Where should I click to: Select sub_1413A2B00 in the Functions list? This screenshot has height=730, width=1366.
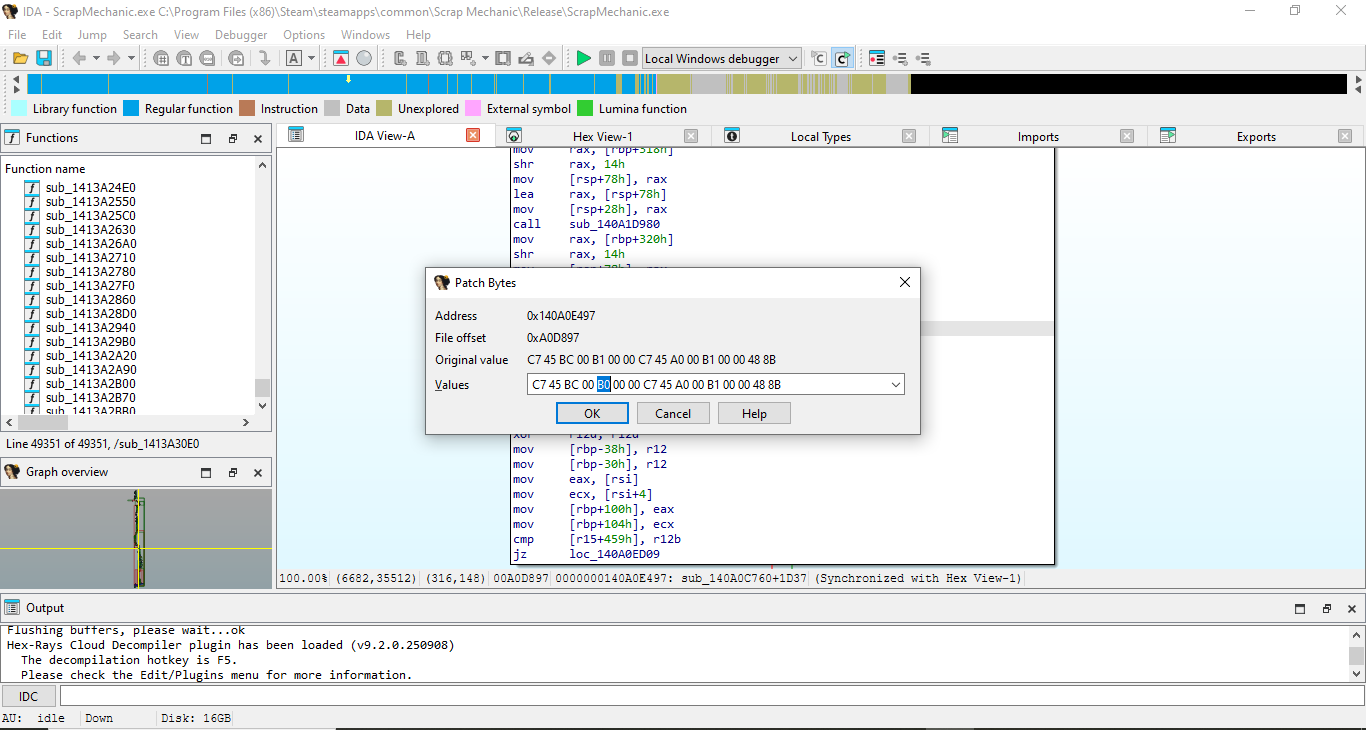coord(90,383)
